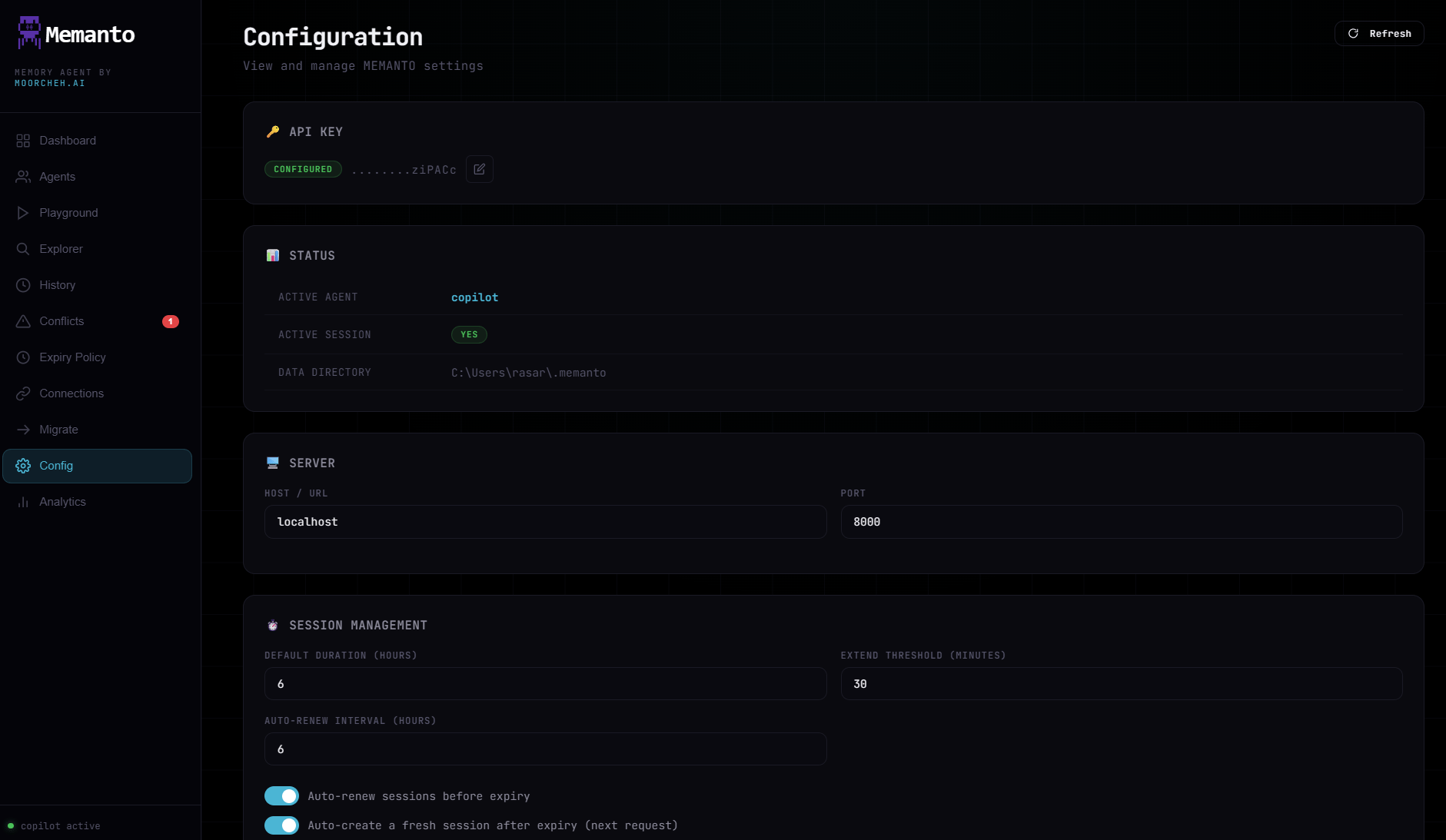Focus the Extend Threshold minutes field
The height and width of the screenshot is (840, 1446).
click(1121, 684)
